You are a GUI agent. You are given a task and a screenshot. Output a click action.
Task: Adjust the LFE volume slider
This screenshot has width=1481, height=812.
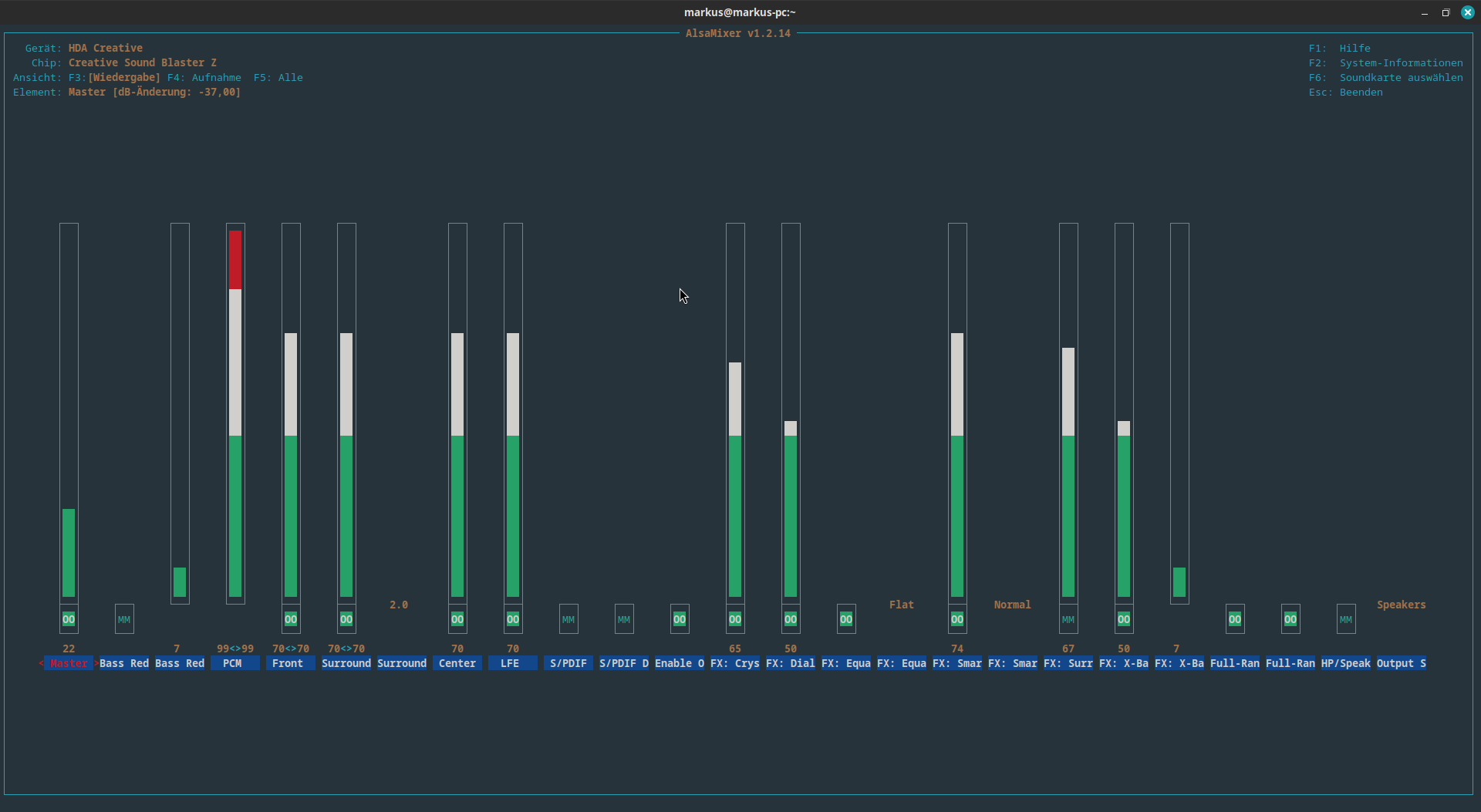(x=513, y=413)
